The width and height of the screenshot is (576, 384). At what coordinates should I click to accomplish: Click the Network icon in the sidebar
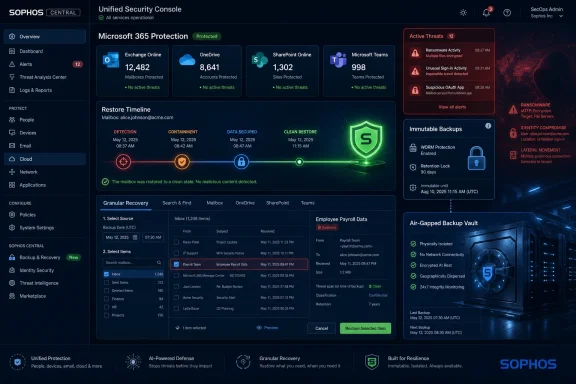point(12,172)
